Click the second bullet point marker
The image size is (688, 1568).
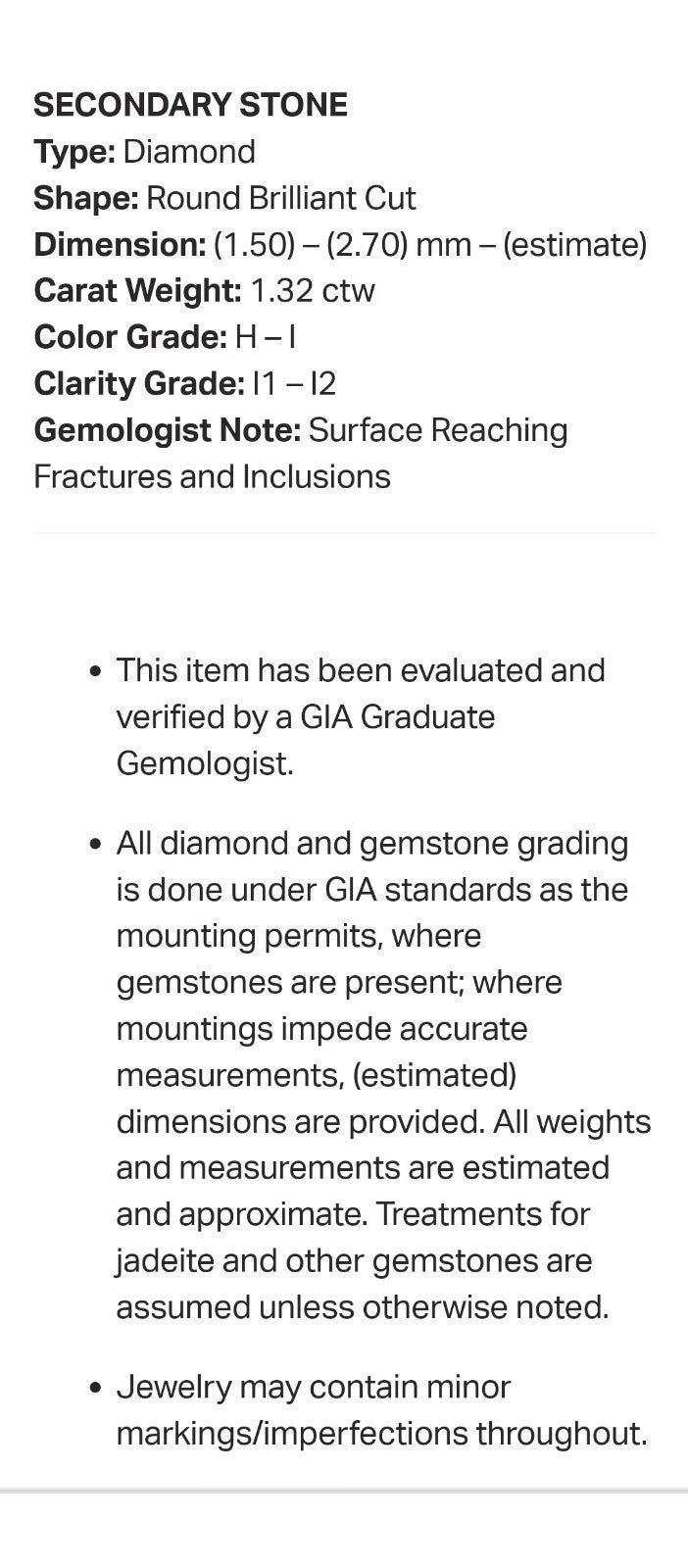click(95, 845)
